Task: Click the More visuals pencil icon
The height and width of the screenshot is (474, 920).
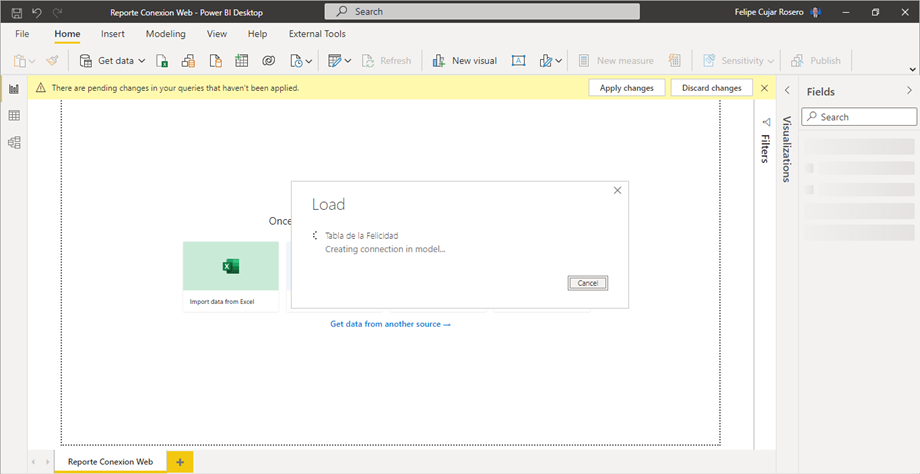Action: point(546,60)
